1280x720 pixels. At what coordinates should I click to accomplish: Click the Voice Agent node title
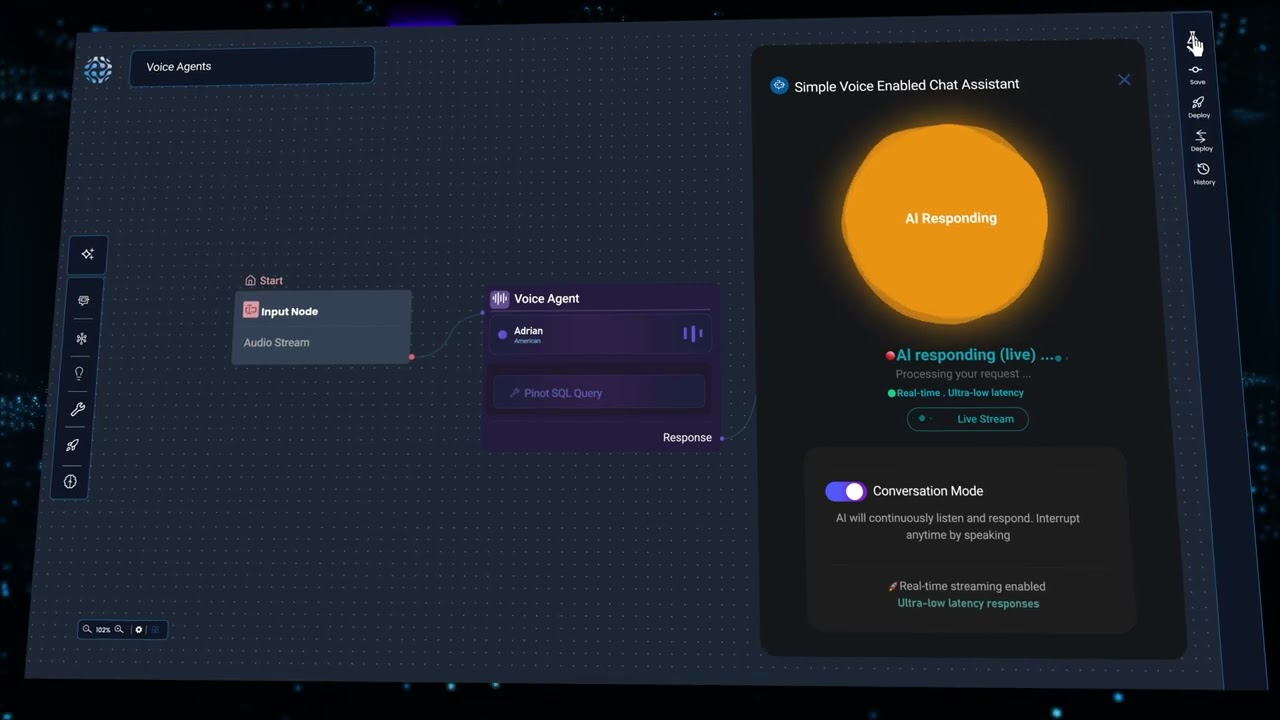pos(546,298)
